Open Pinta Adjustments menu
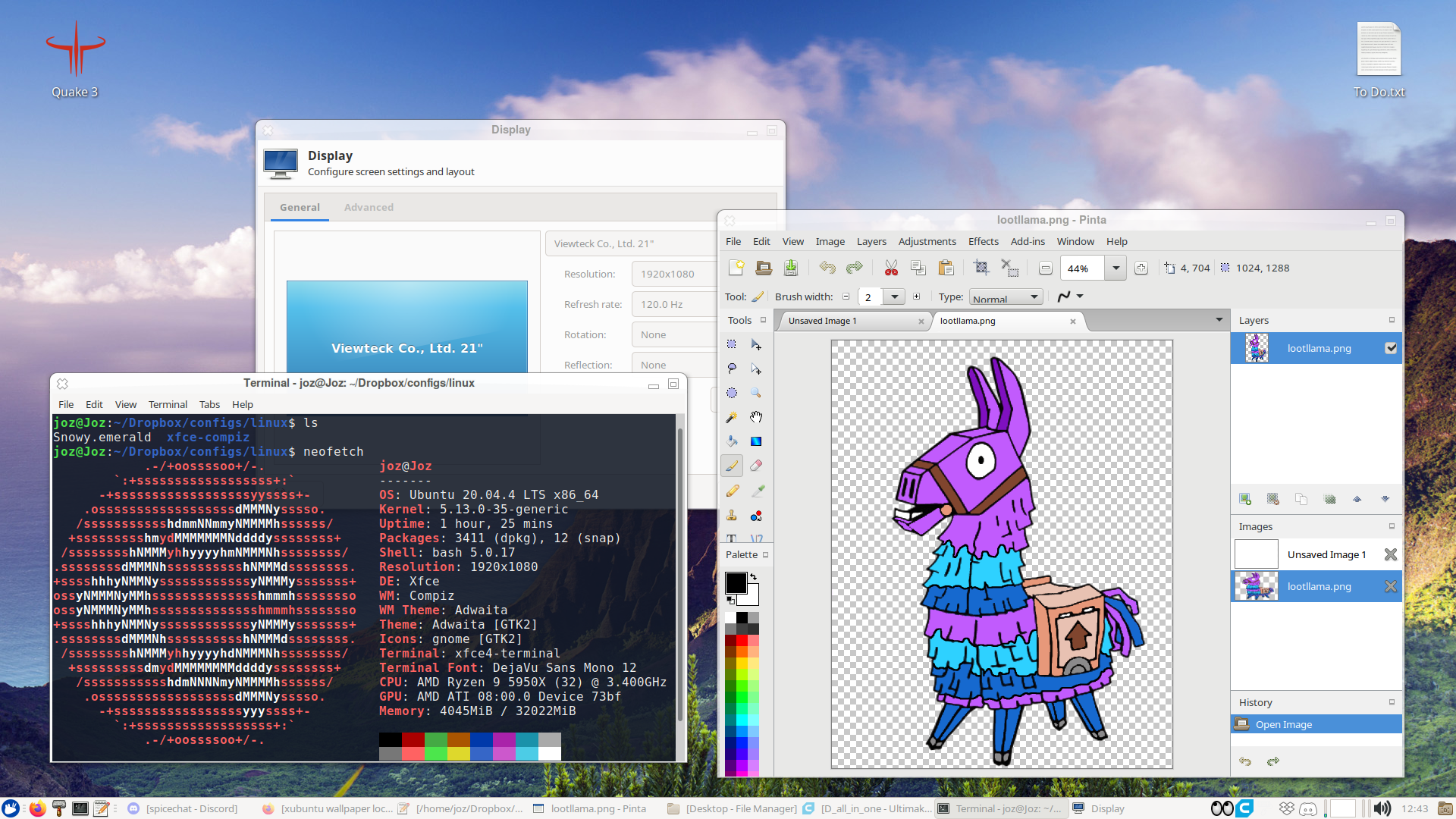Image resolution: width=1456 pixels, height=819 pixels. click(927, 241)
